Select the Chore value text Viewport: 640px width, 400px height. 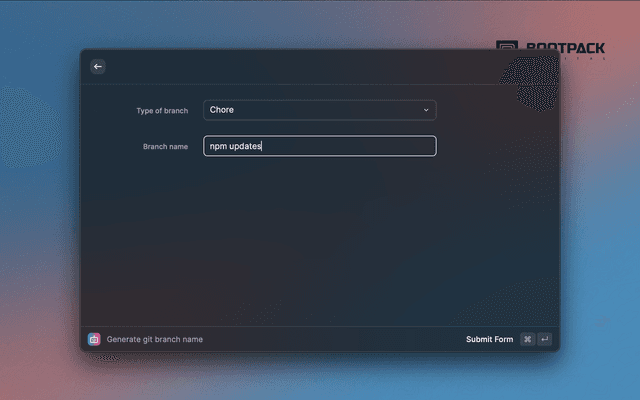click(x=222, y=110)
